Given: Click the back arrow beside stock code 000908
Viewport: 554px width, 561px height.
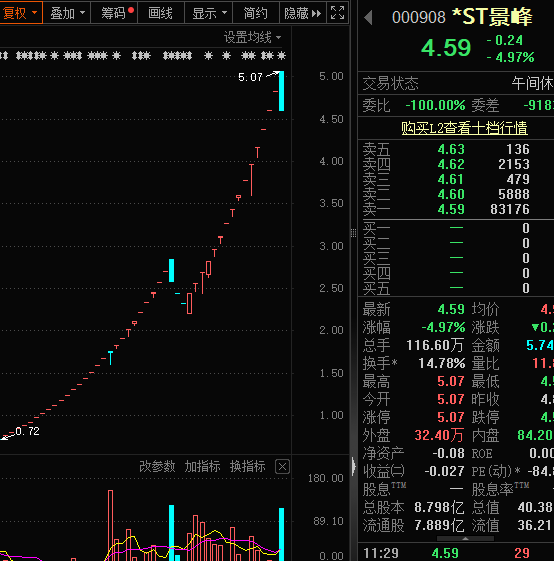Looking at the screenshot, I should [368, 17].
